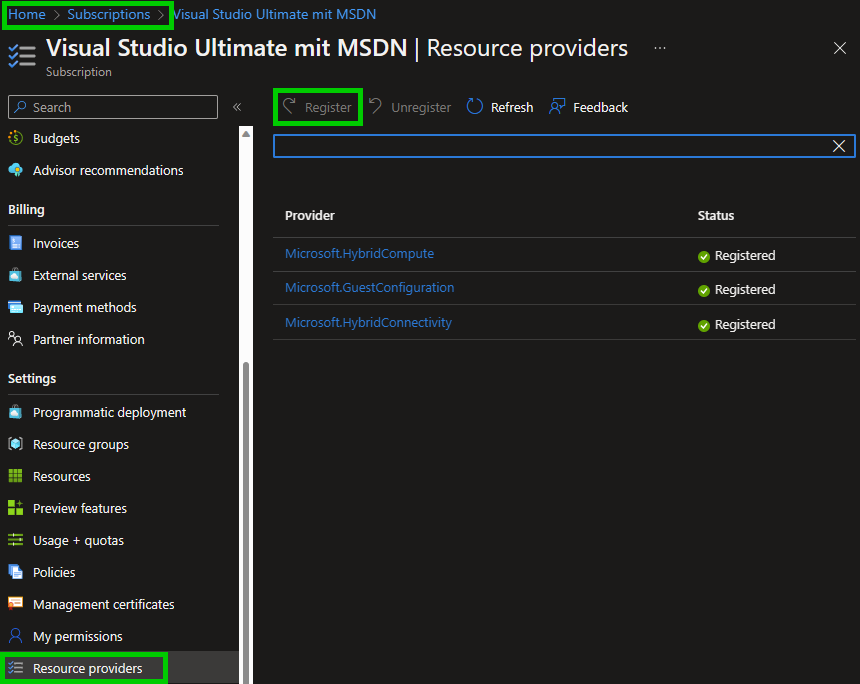Click Registered status of Microsoft.HybridConnectivity
The image size is (860, 684).
[x=745, y=325]
